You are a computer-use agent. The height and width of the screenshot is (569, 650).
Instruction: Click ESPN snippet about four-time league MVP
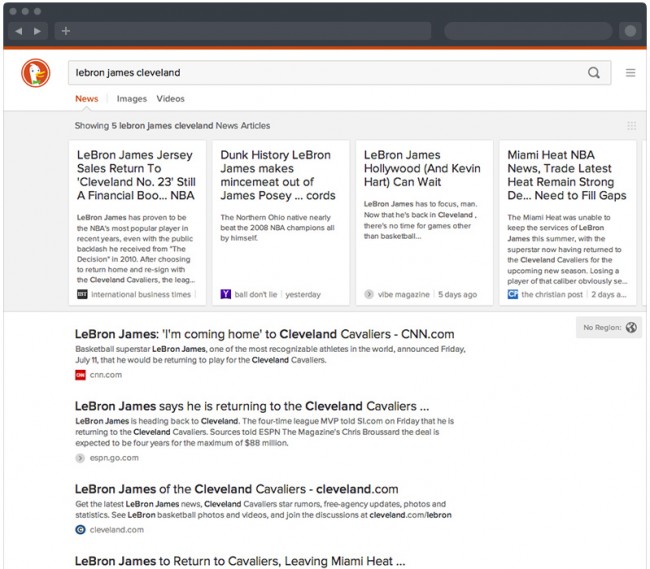264,432
